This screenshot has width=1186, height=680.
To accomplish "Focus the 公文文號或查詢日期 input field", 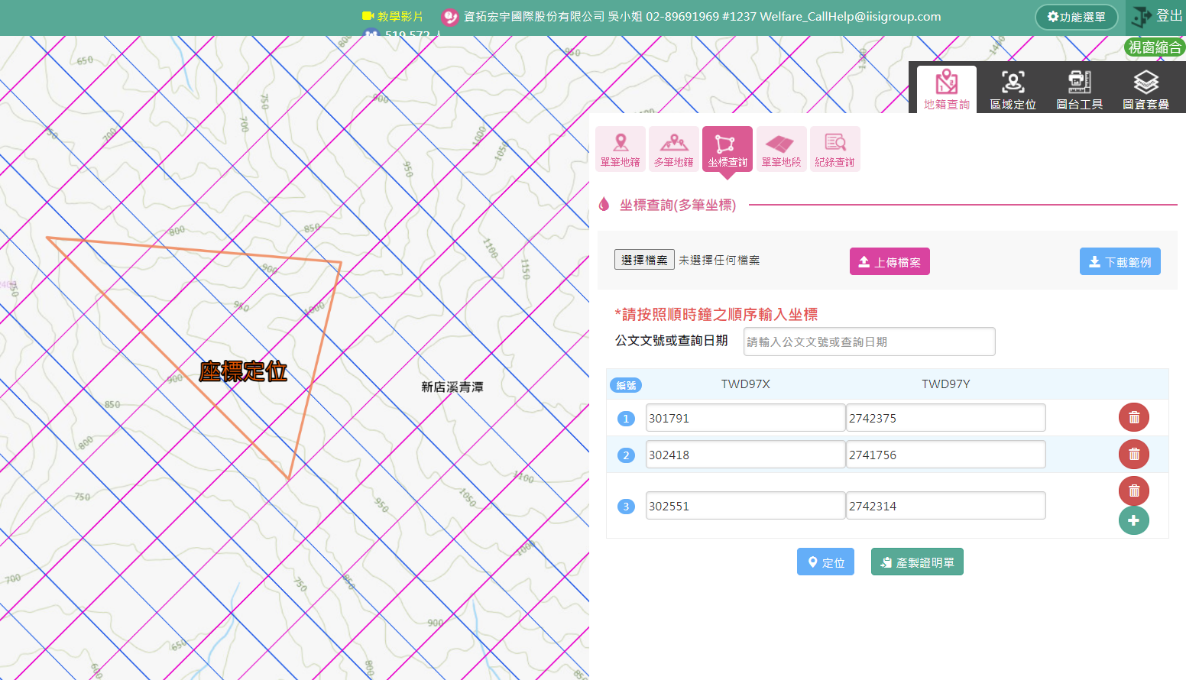I will pos(869,341).
